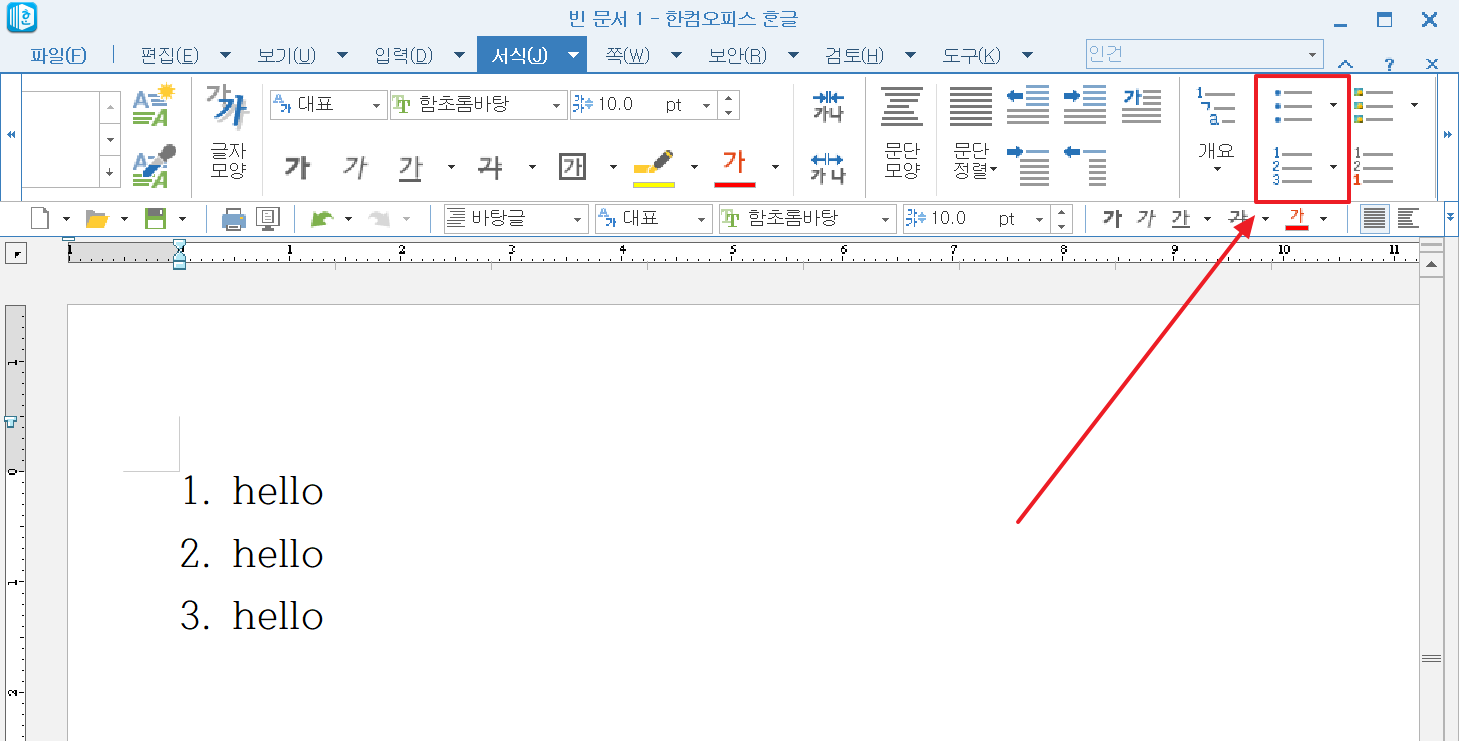Open help with the question mark icon
This screenshot has width=1459, height=741.
(1389, 65)
